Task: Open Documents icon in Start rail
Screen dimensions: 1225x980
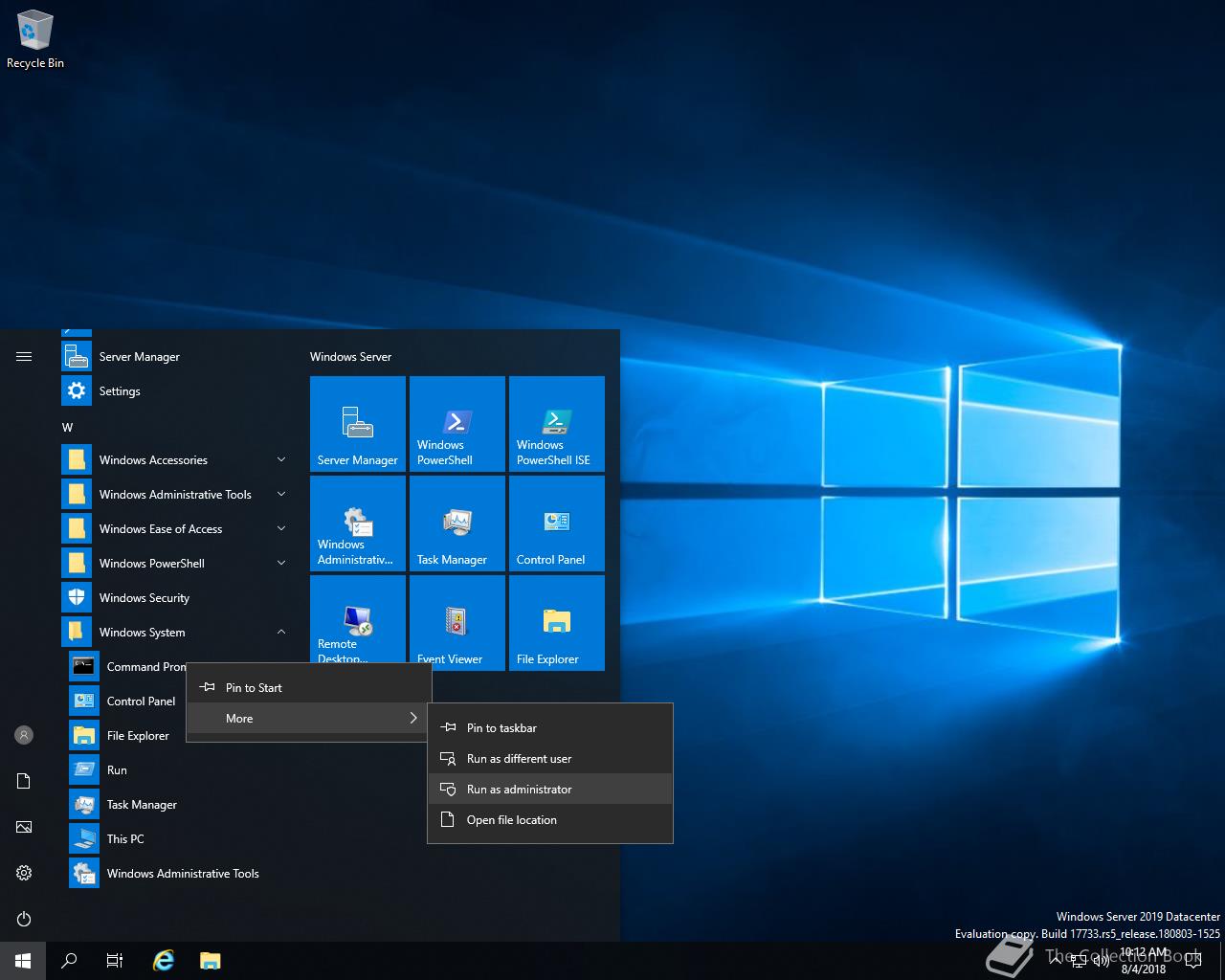Action: [x=24, y=781]
